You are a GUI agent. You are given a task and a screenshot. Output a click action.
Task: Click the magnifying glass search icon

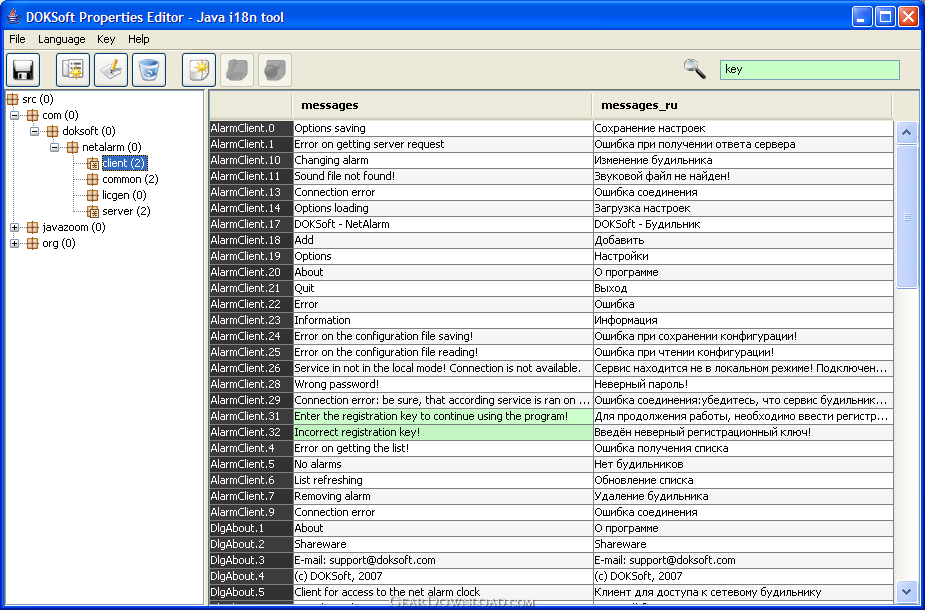pos(694,69)
